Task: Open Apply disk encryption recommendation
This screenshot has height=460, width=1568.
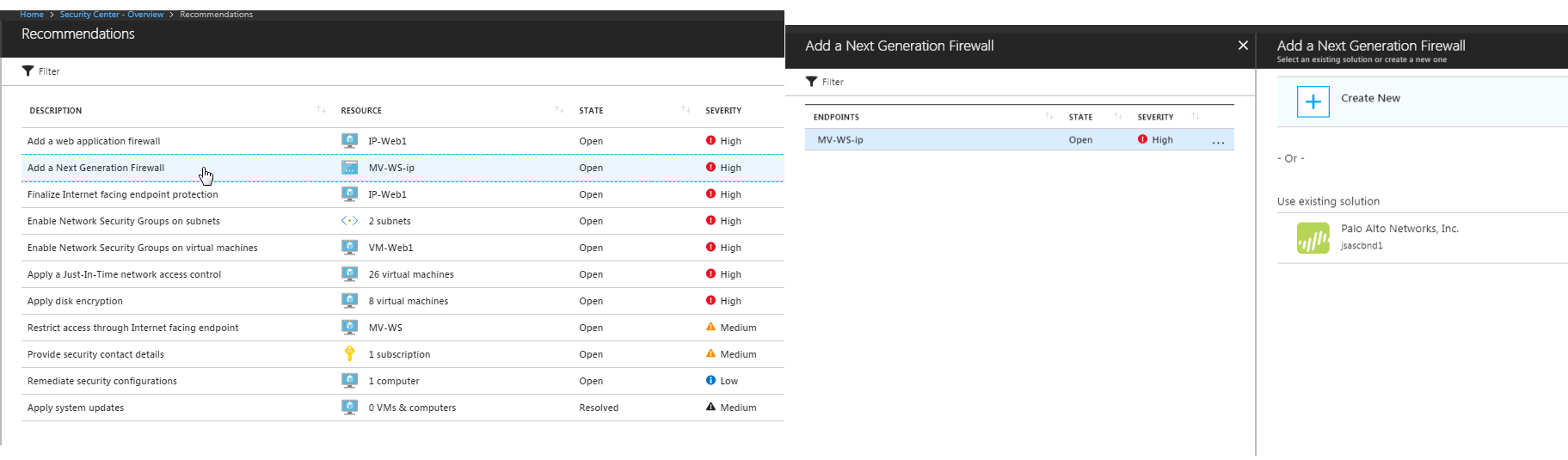Action: [75, 301]
